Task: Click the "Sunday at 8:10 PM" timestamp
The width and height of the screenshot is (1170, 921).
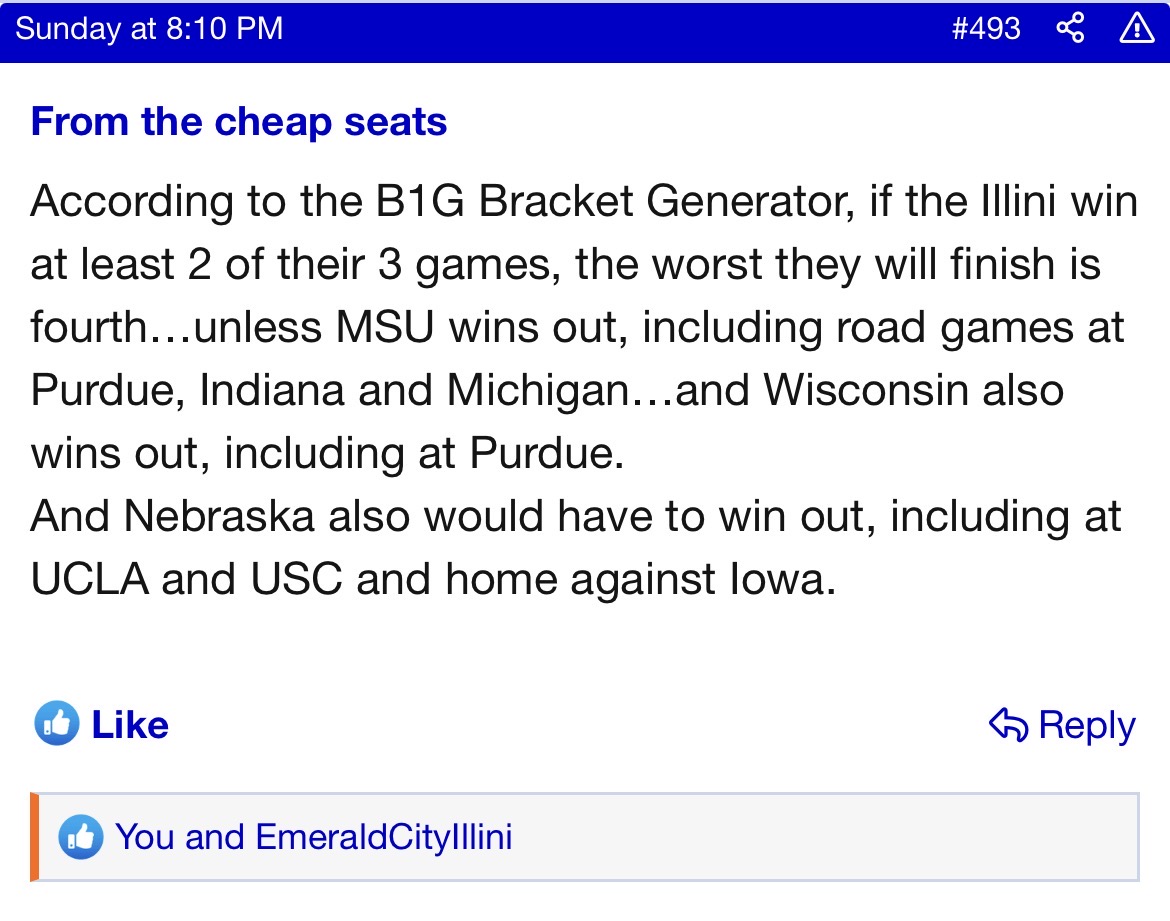Action: (x=149, y=29)
